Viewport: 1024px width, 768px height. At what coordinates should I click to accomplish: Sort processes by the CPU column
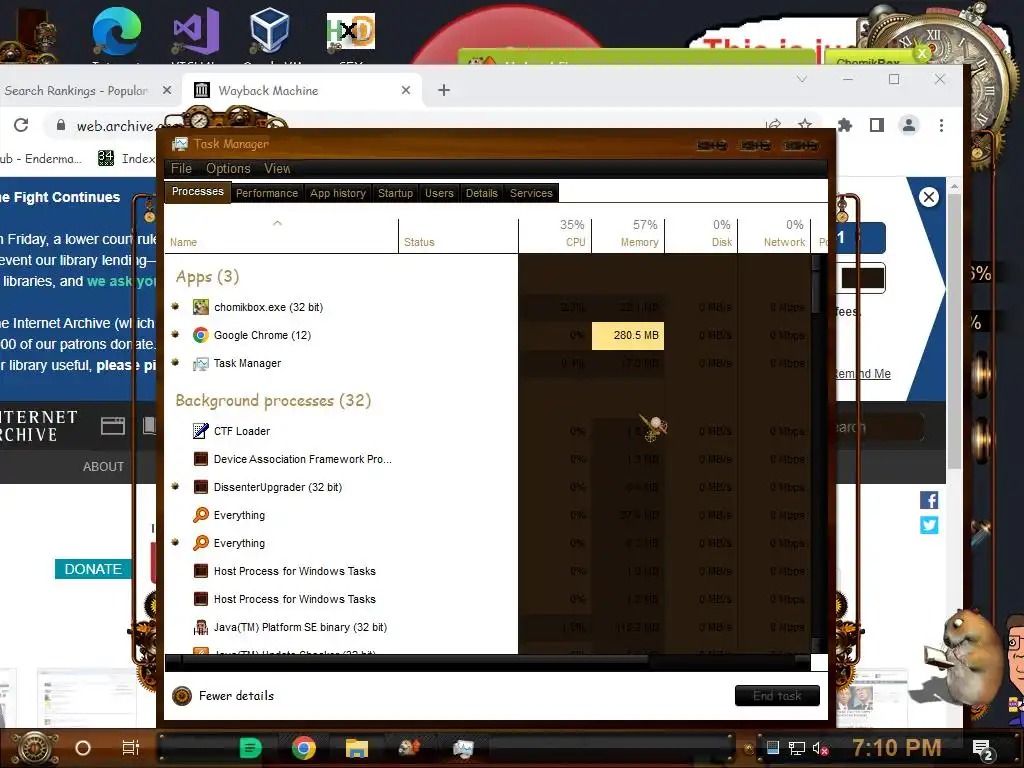point(556,236)
